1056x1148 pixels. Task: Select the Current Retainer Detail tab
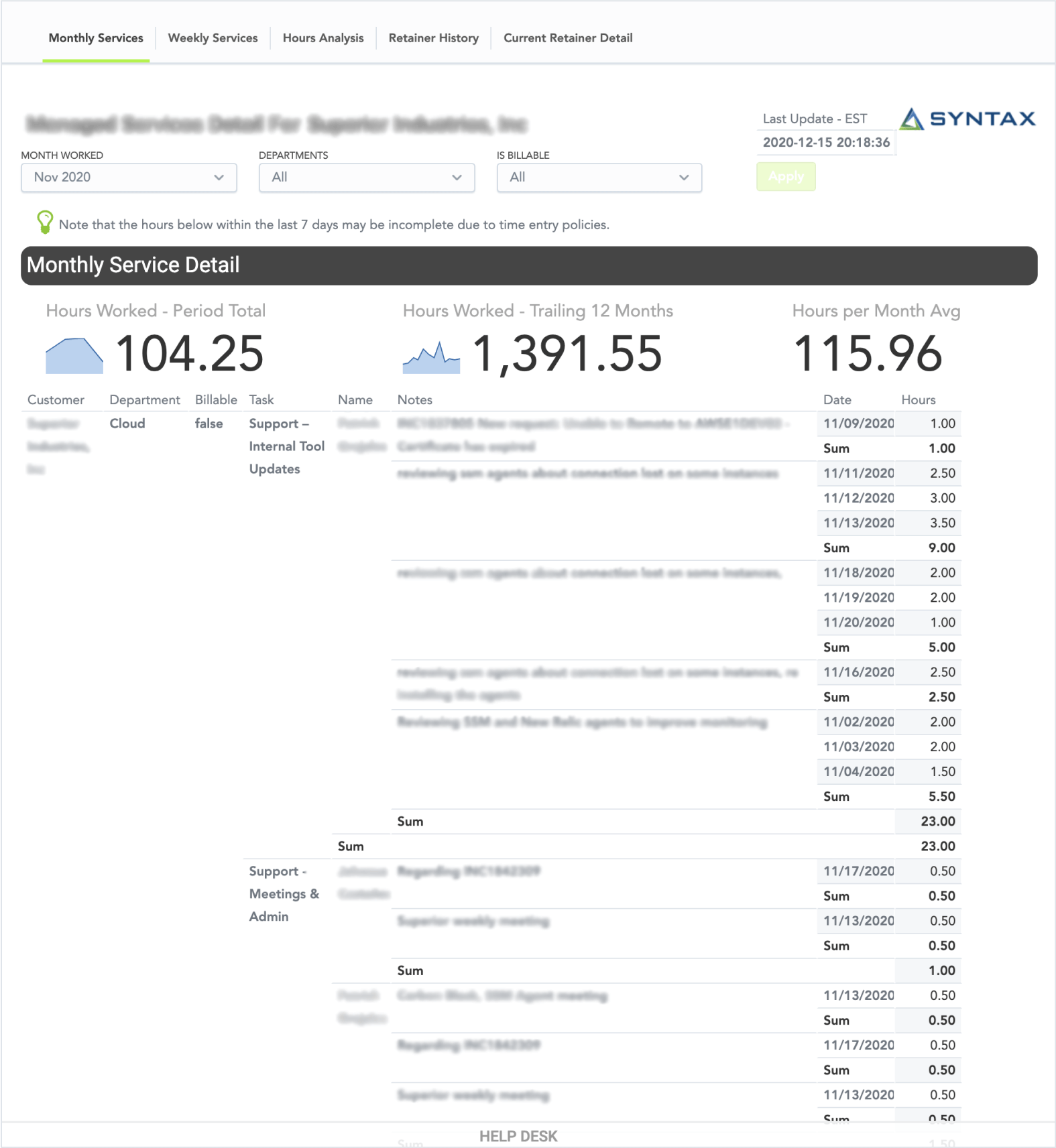[568, 38]
